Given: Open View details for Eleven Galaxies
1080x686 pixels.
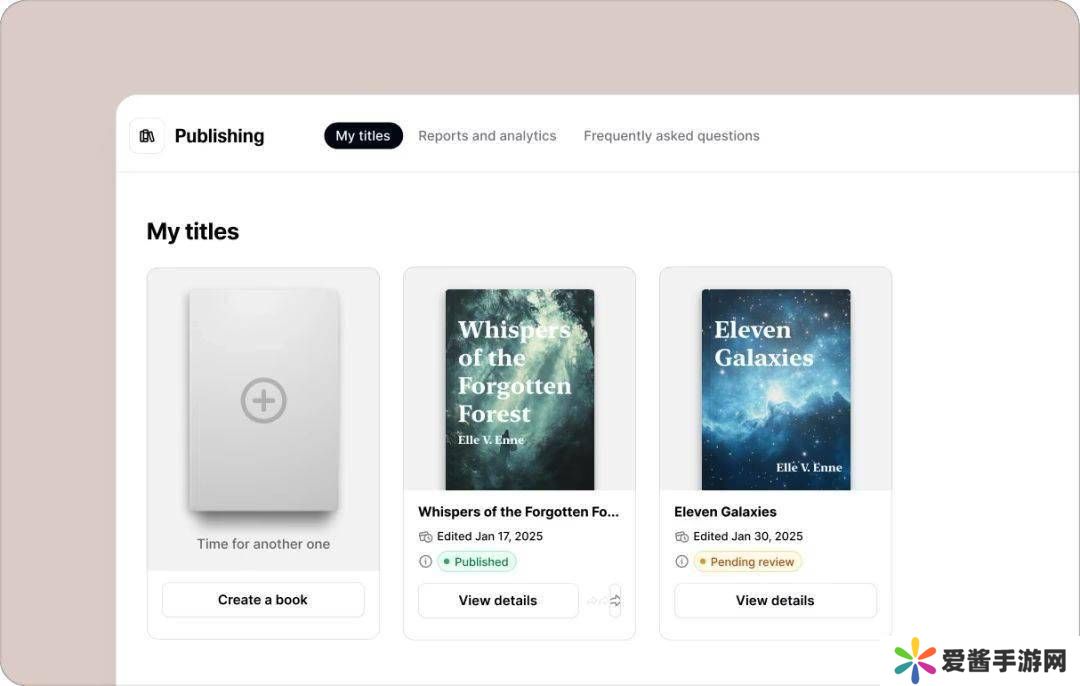Looking at the screenshot, I should (x=775, y=600).
